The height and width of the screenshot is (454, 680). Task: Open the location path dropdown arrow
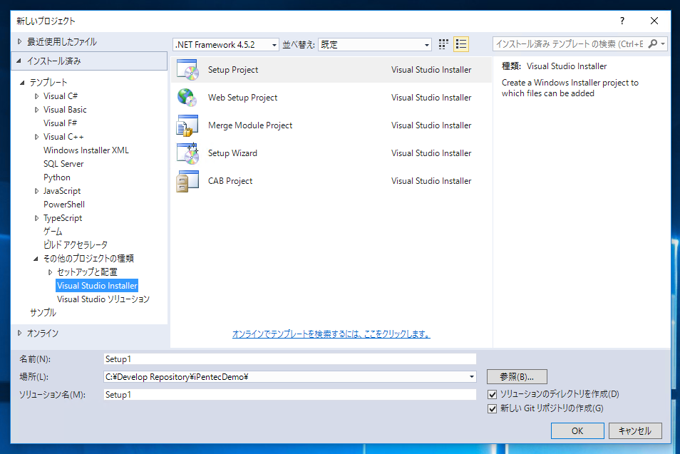471,377
